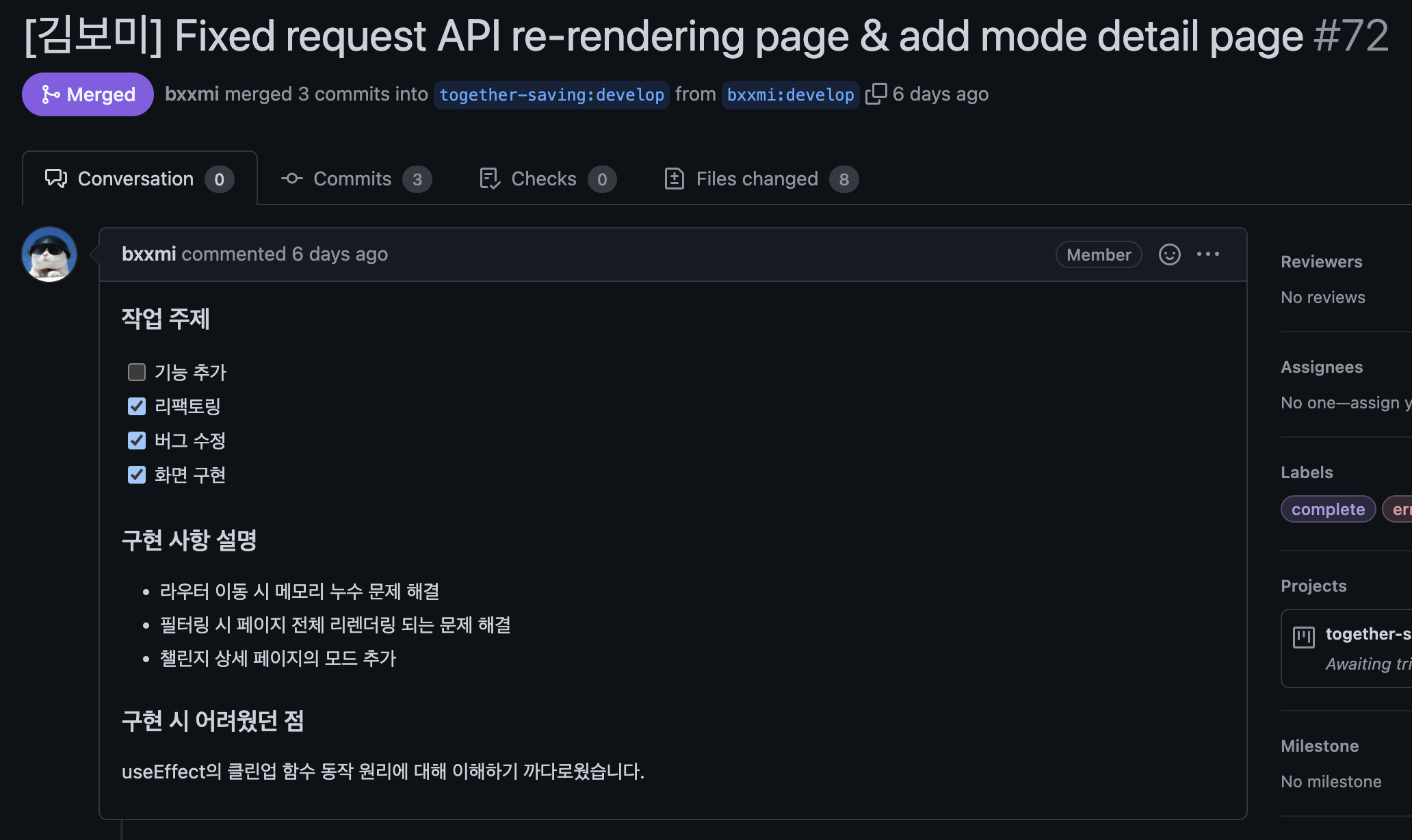The image size is (1412, 840).
Task: Open the together-saving:develop base branch link
Action: click(x=551, y=94)
